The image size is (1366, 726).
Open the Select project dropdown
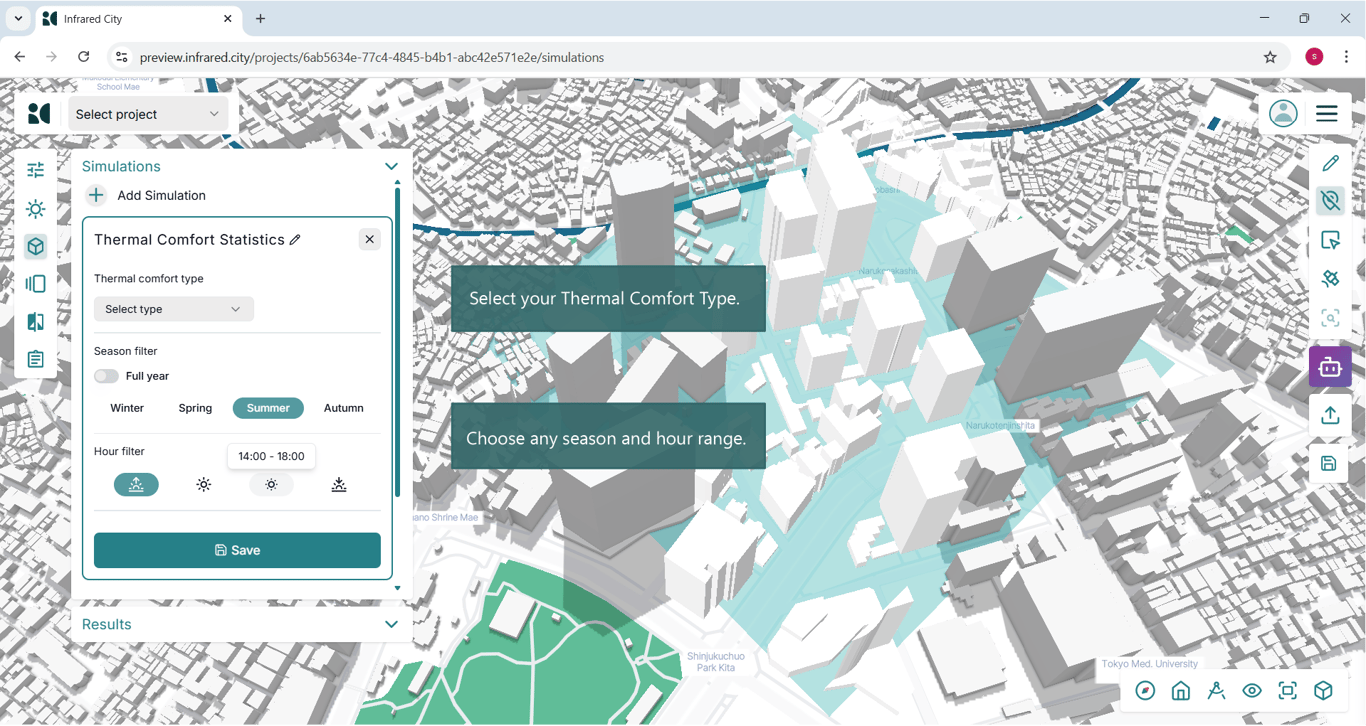point(148,114)
